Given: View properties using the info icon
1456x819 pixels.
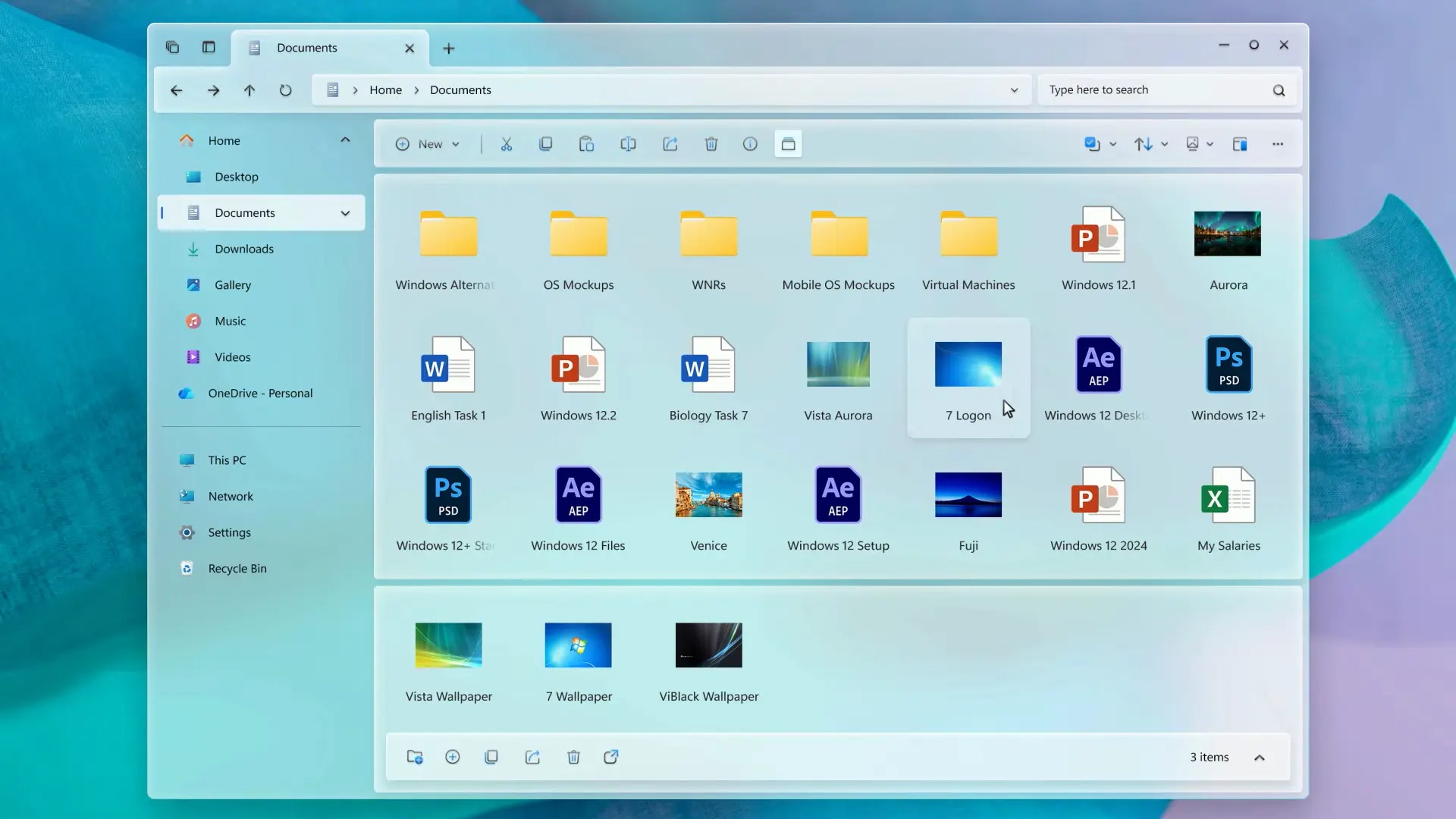Looking at the screenshot, I should (x=750, y=144).
